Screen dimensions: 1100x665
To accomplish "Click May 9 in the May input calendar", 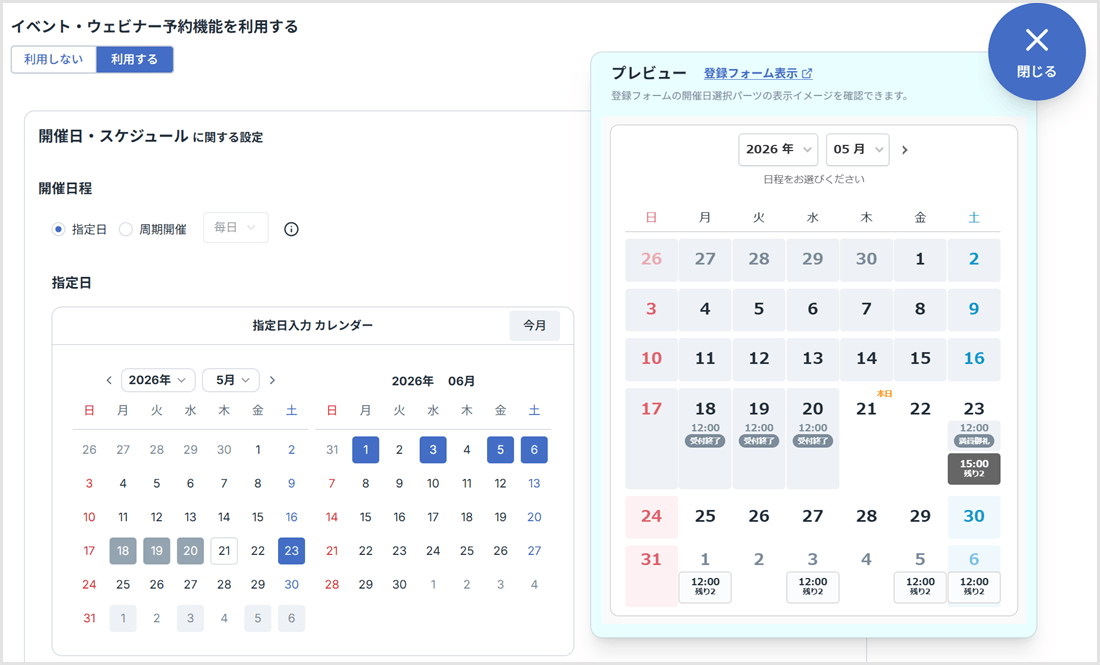I will pos(292,483).
